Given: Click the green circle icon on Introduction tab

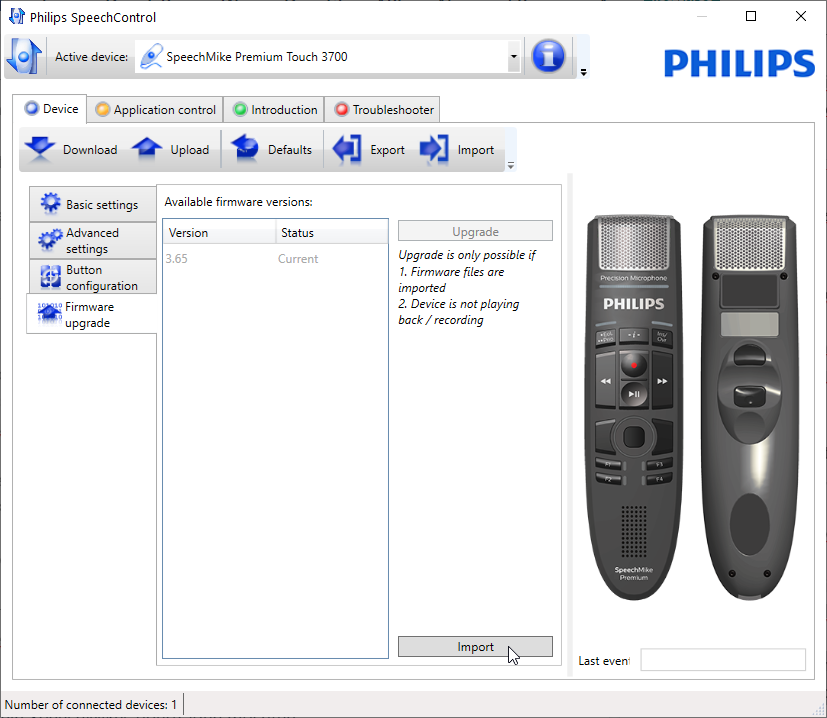Looking at the screenshot, I should pos(241,109).
